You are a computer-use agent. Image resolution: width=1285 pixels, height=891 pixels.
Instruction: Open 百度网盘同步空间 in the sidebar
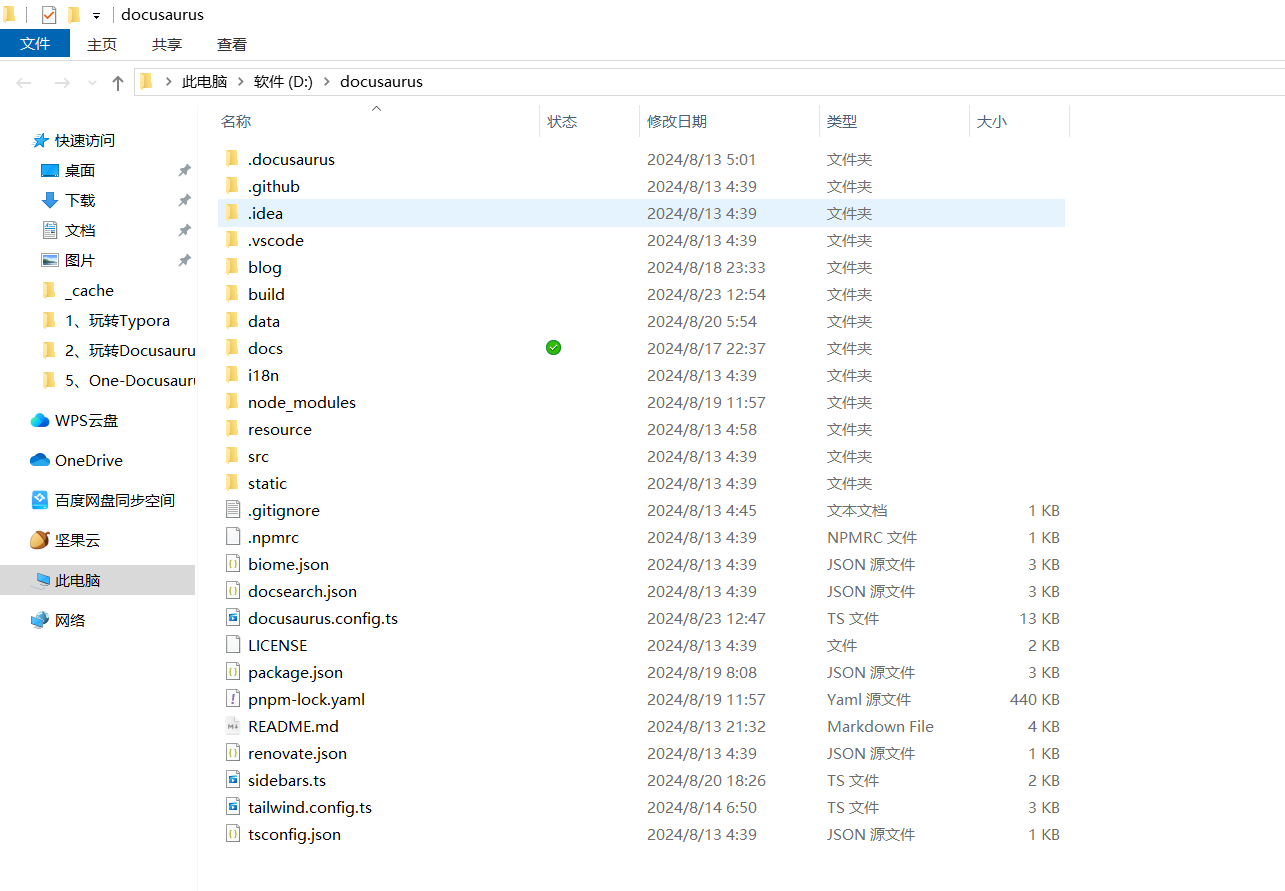103,501
